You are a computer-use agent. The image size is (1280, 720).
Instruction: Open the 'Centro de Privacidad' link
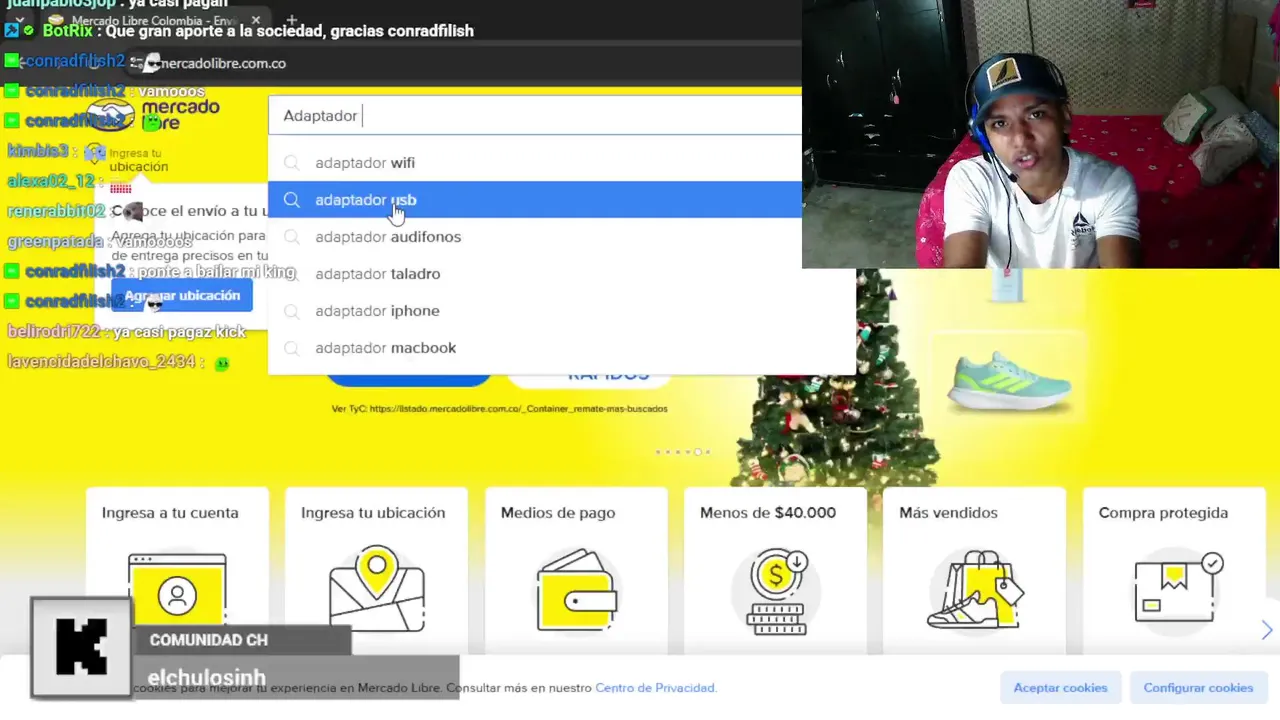[655, 688]
